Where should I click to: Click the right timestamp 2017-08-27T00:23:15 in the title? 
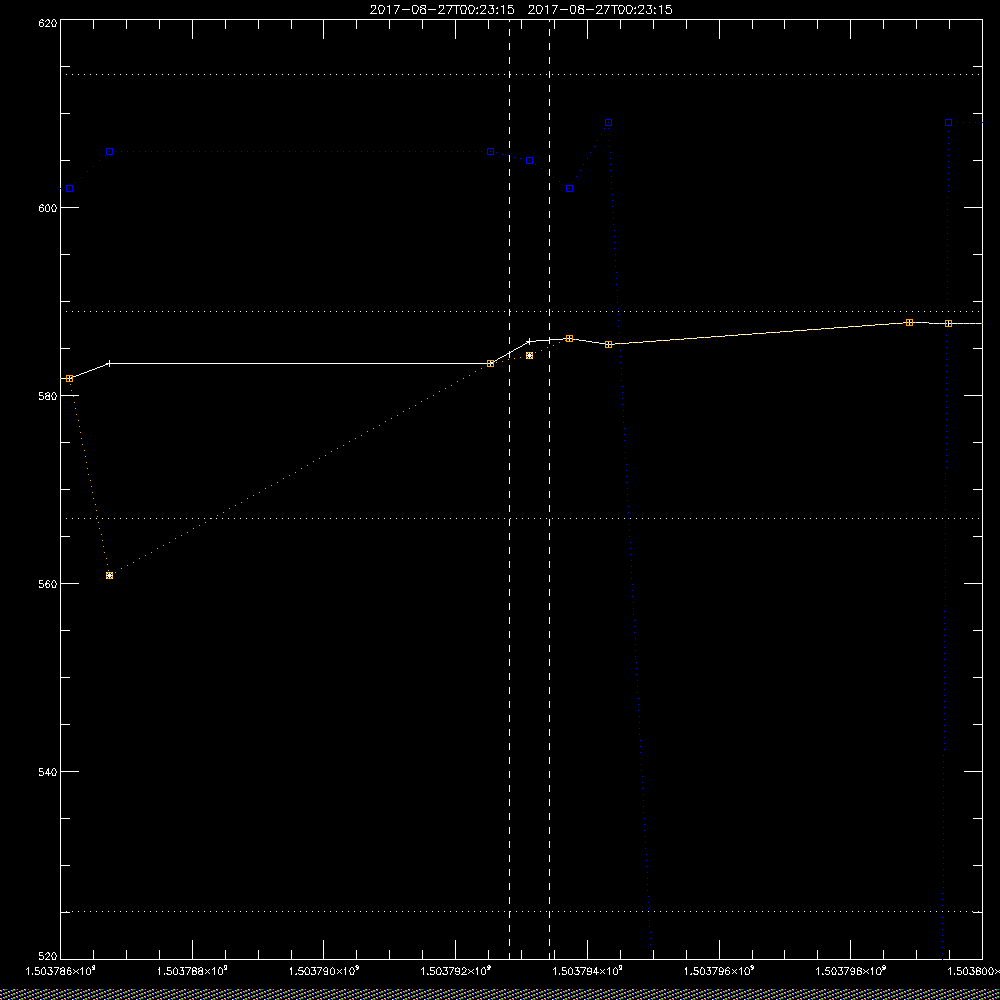[600, 10]
